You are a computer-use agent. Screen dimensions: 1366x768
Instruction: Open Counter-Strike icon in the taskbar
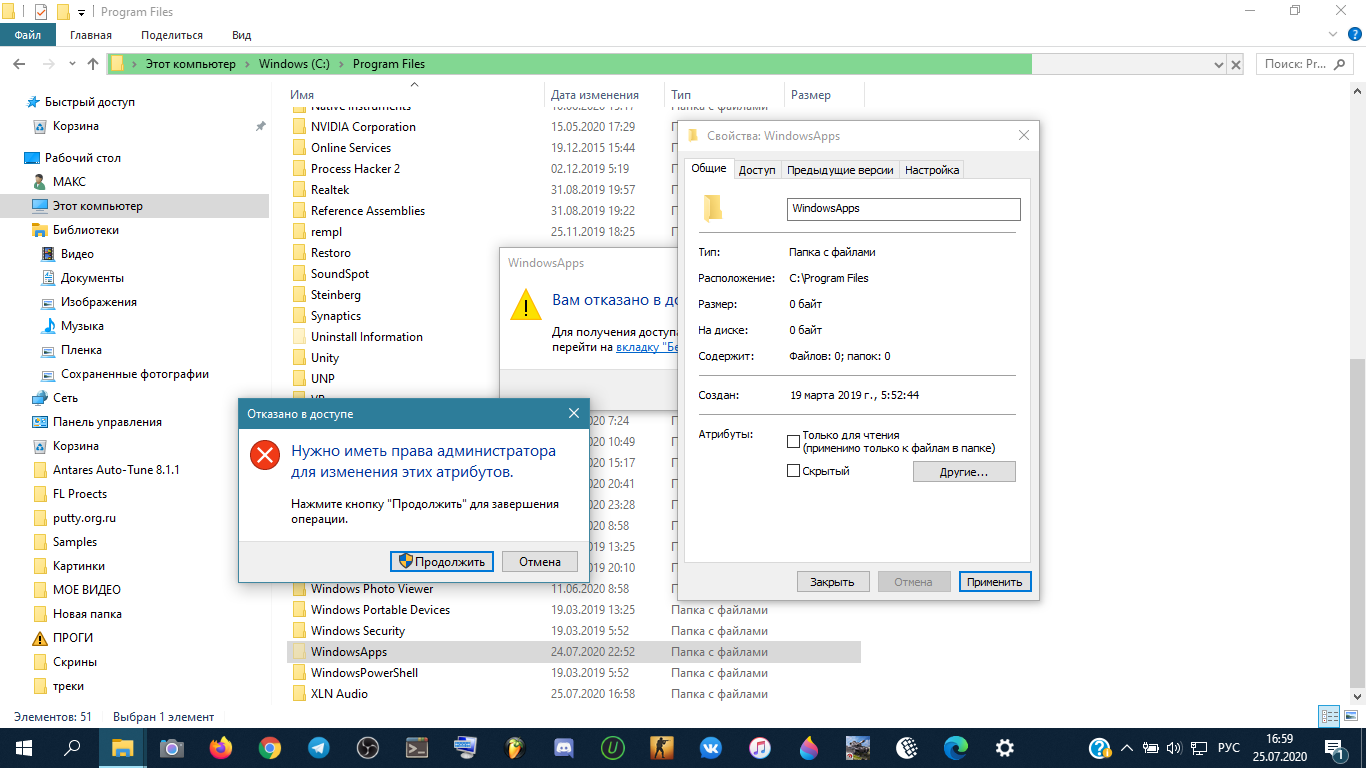(x=662, y=747)
